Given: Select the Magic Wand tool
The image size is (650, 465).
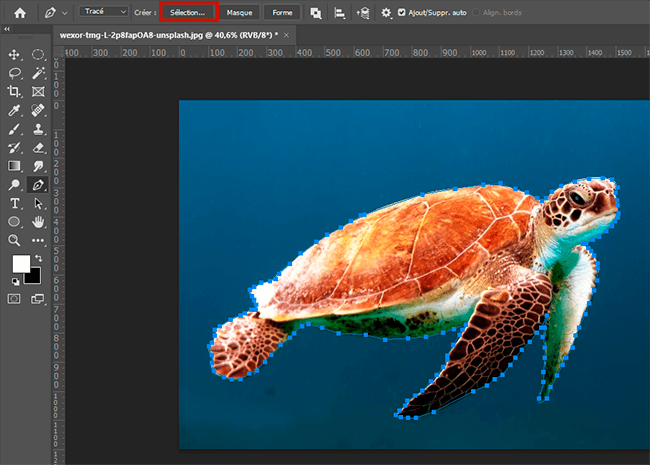Looking at the screenshot, I should pos(38,73).
